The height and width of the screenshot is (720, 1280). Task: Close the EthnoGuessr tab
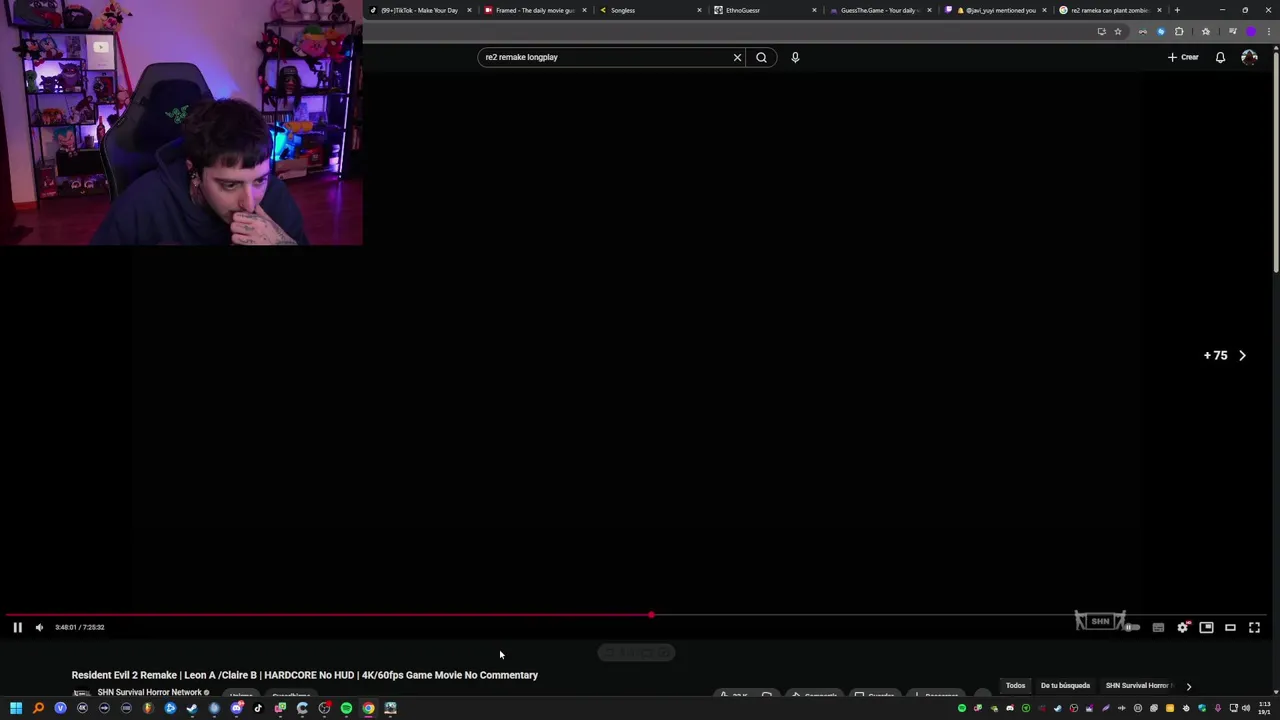814,10
